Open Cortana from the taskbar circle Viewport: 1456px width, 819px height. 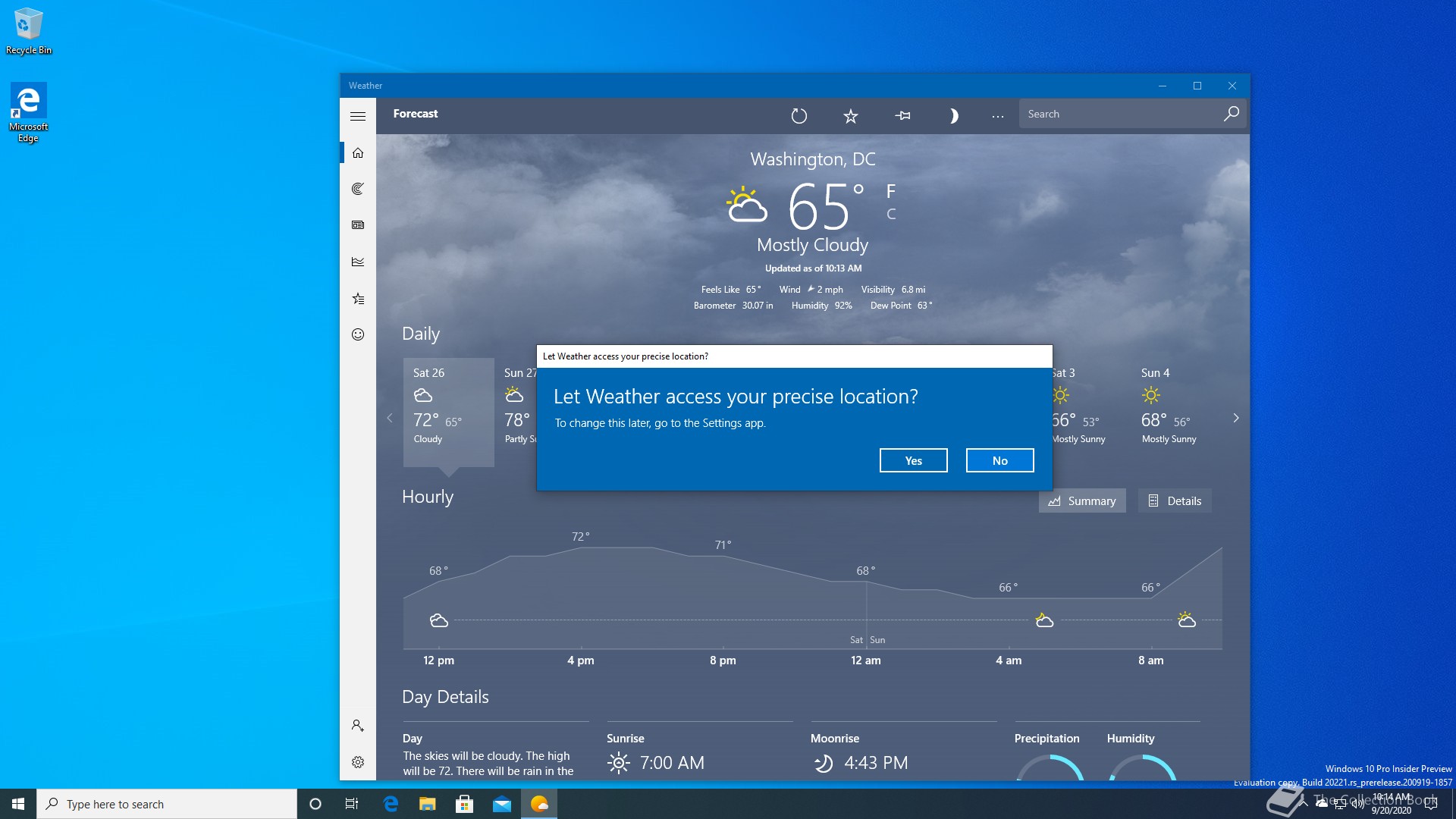[x=315, y=804]
